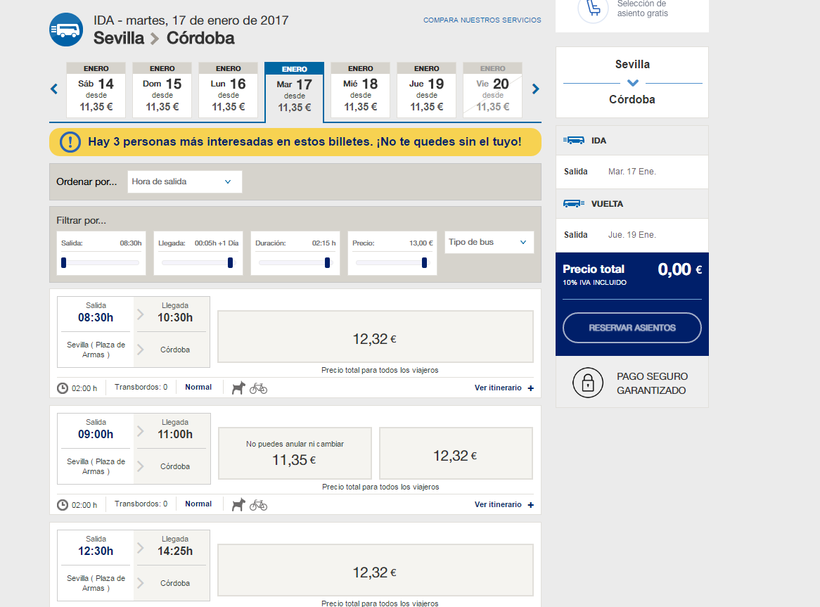
Task: Click the Reservar Asientos button
Action: click(632, 328)
